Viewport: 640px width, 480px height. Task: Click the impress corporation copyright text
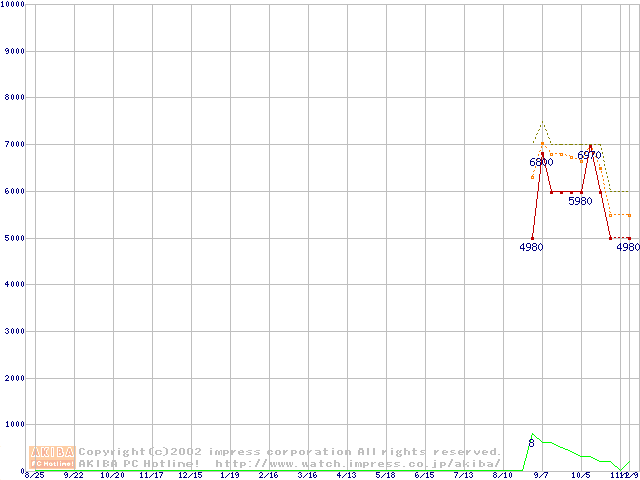click(290, 452)
